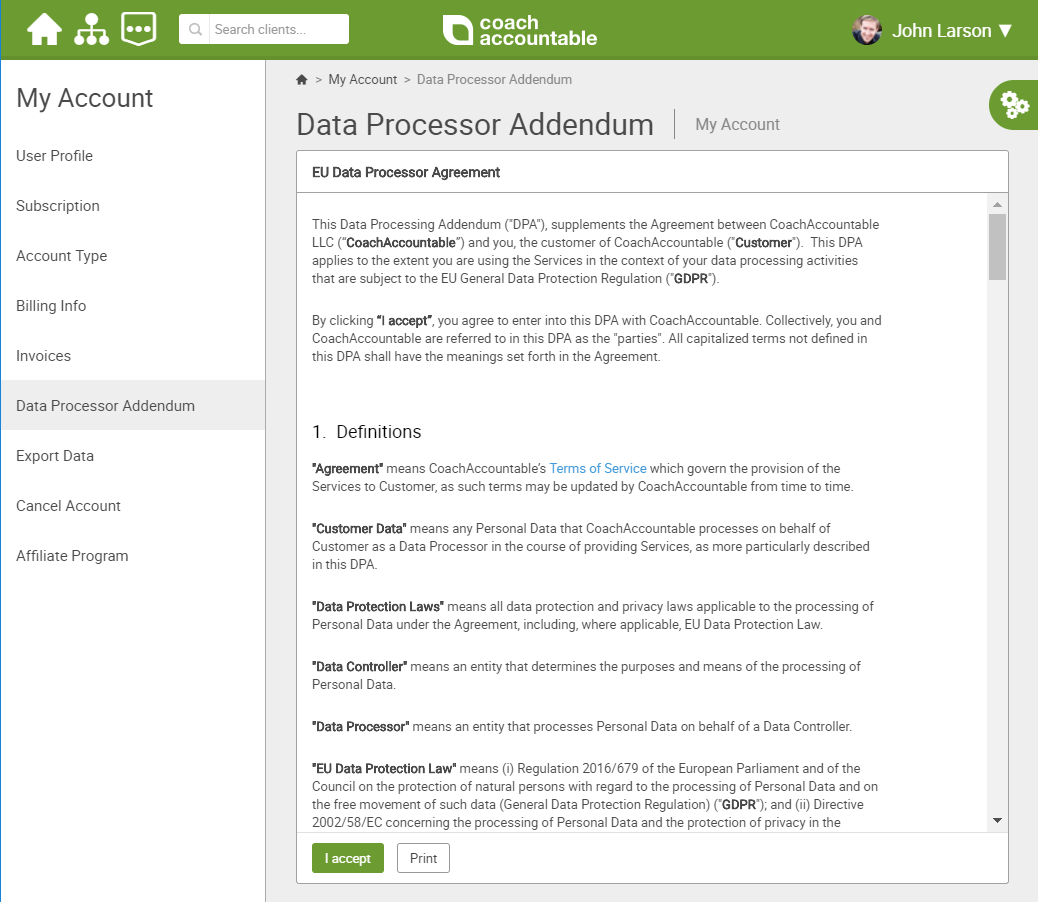Focus the Search clients field
Image resolution: width=1038 pixels, height=902 pixels.
click(279, 29)
